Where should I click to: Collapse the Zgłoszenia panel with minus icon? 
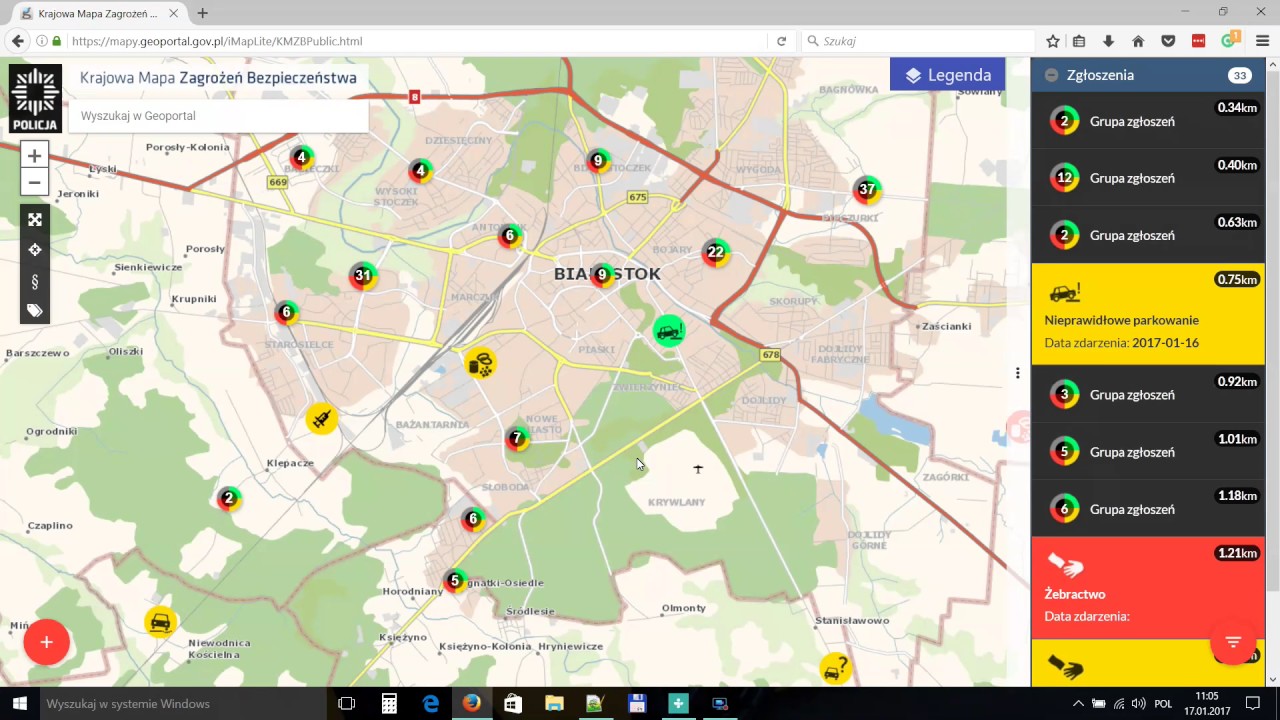pyautogui.click(x=1051, y=75)
